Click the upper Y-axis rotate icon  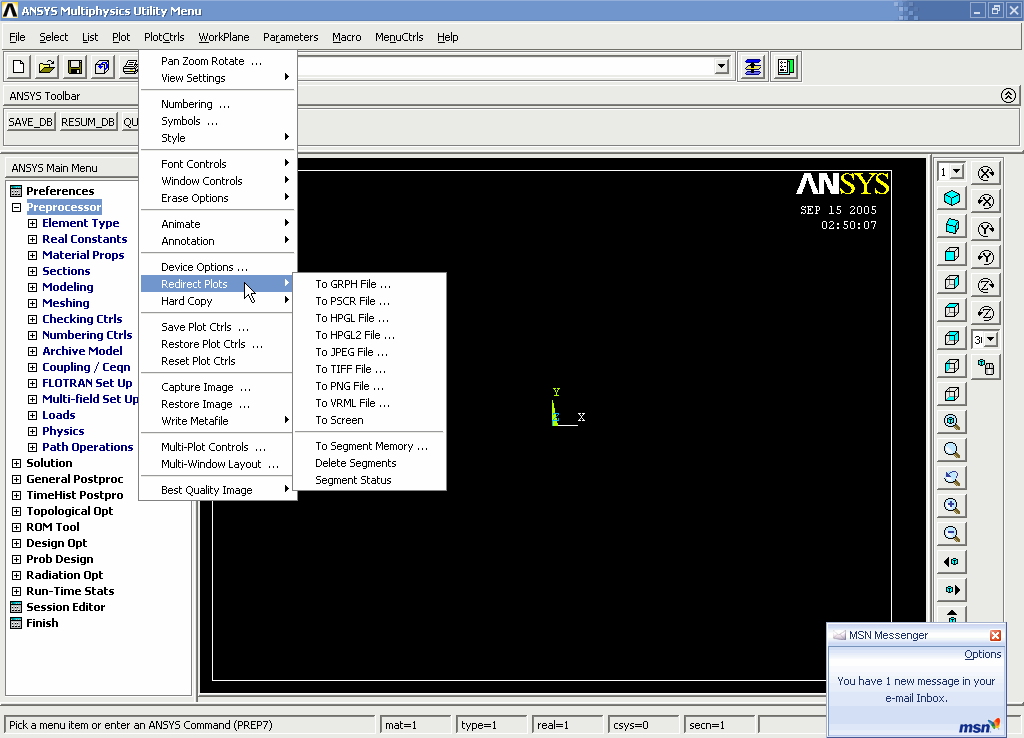point(985,229)
